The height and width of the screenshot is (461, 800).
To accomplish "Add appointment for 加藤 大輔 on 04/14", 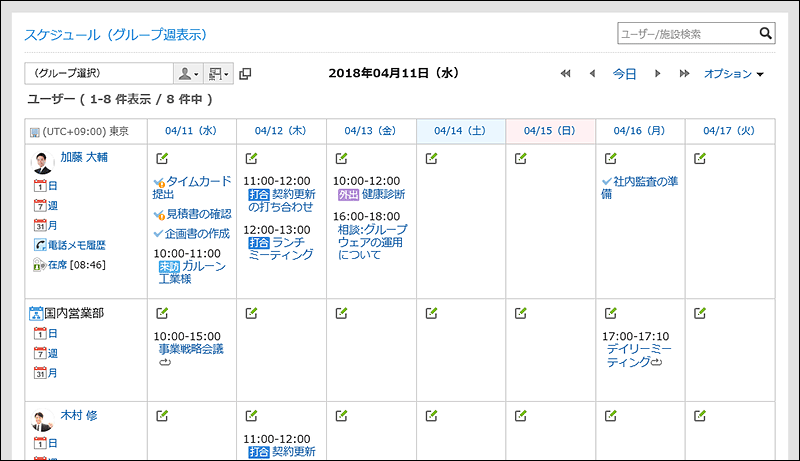I will point(431,159).
